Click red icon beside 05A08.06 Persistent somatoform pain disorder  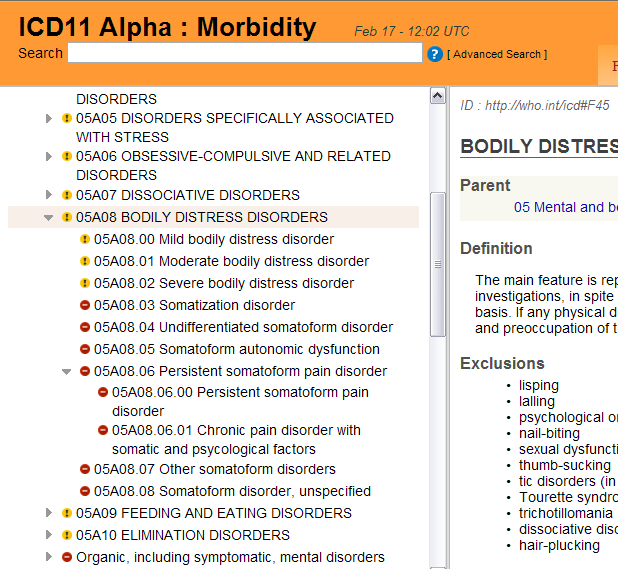point(85,371)
